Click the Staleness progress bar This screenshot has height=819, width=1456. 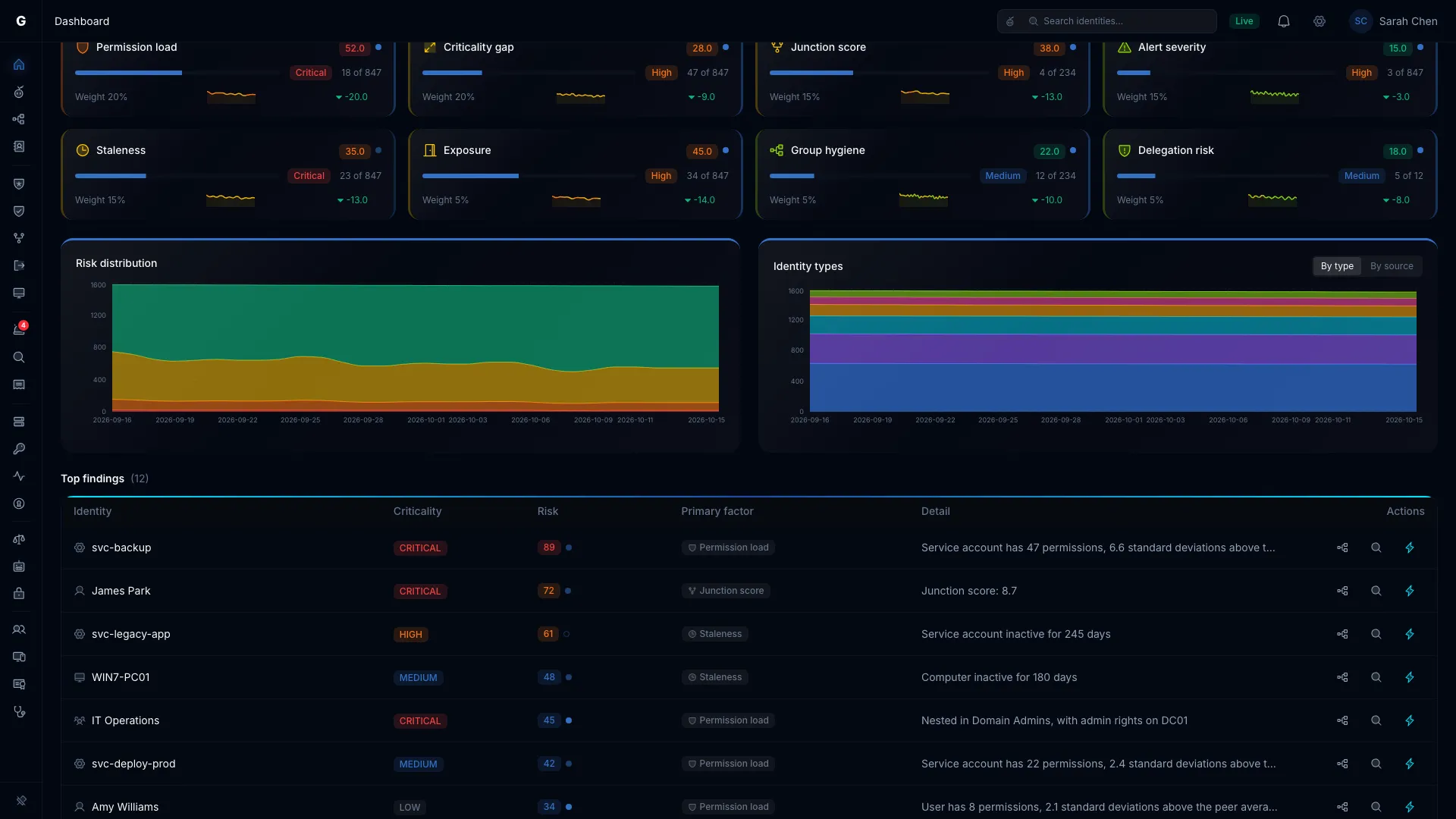177,176
